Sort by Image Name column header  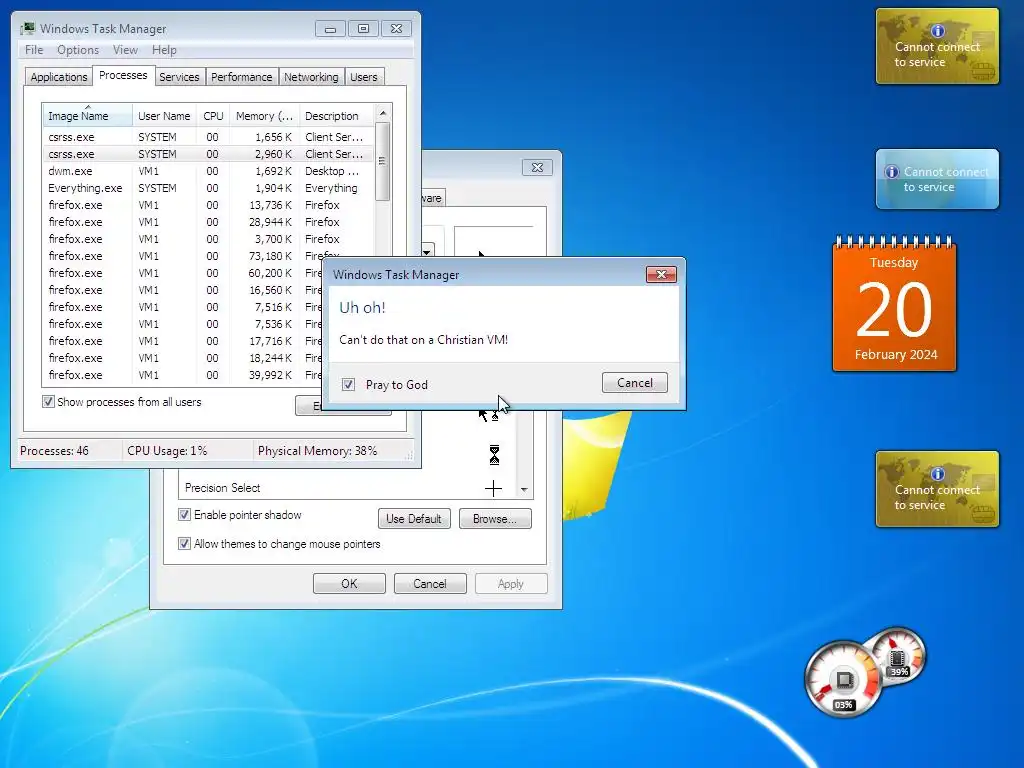tap(88, 116)
